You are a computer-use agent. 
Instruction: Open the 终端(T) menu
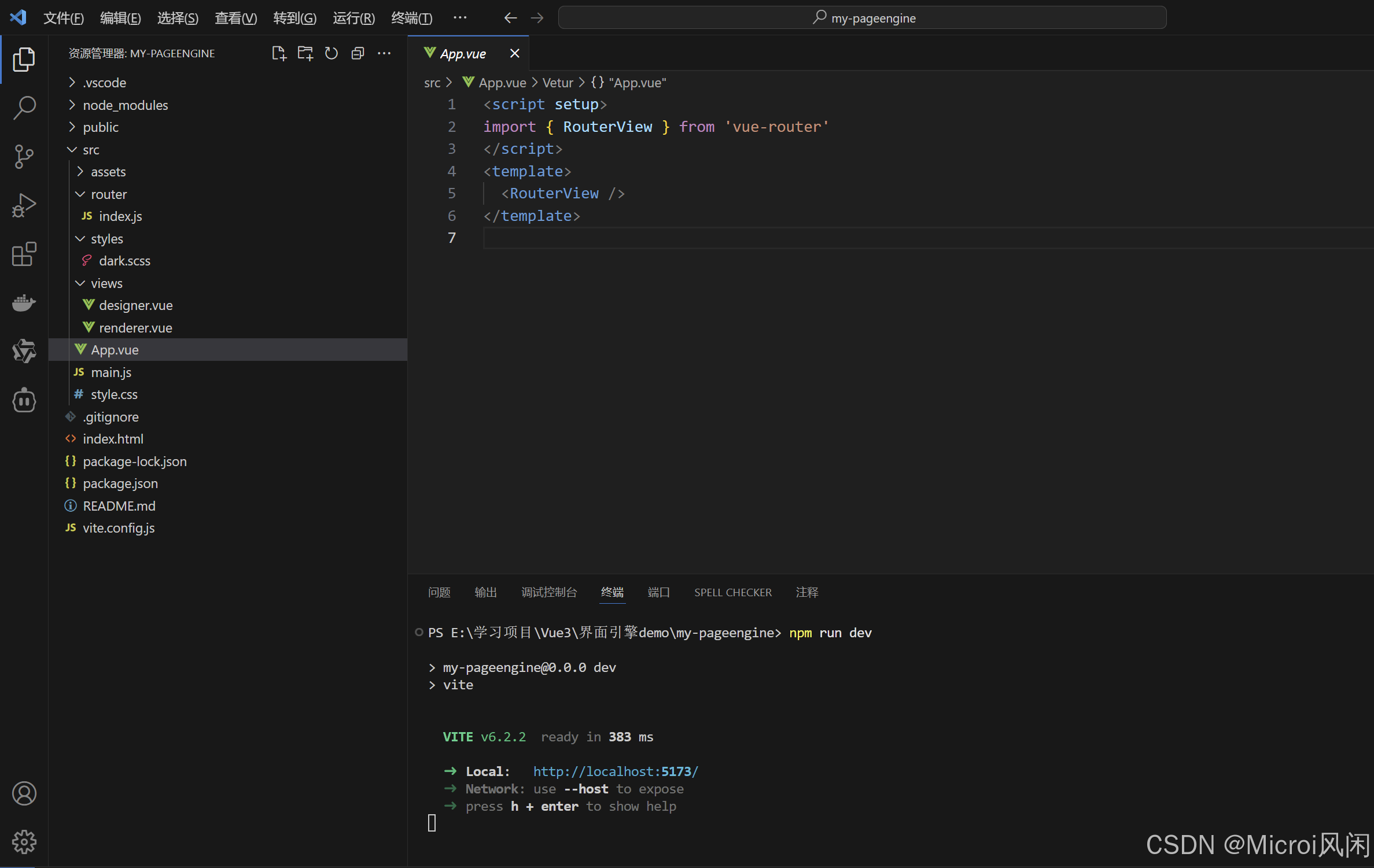tap(411, 18)
